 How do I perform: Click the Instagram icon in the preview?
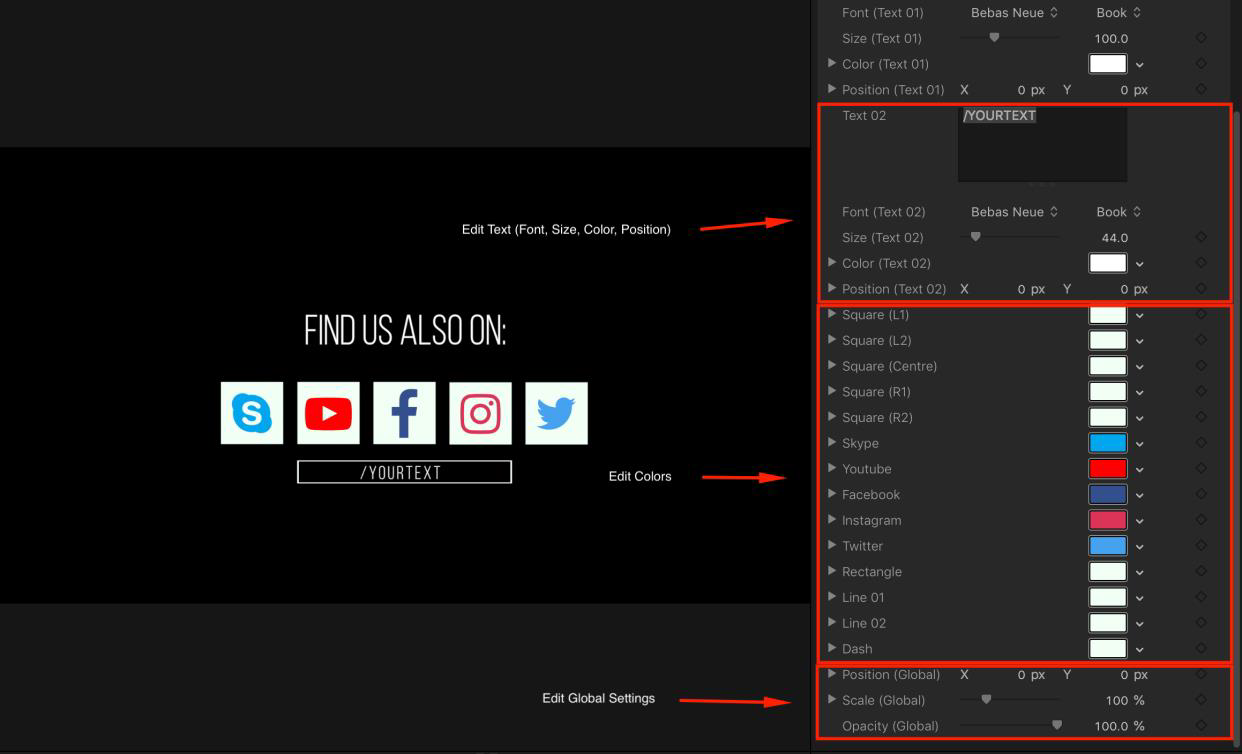click(480, 413)
